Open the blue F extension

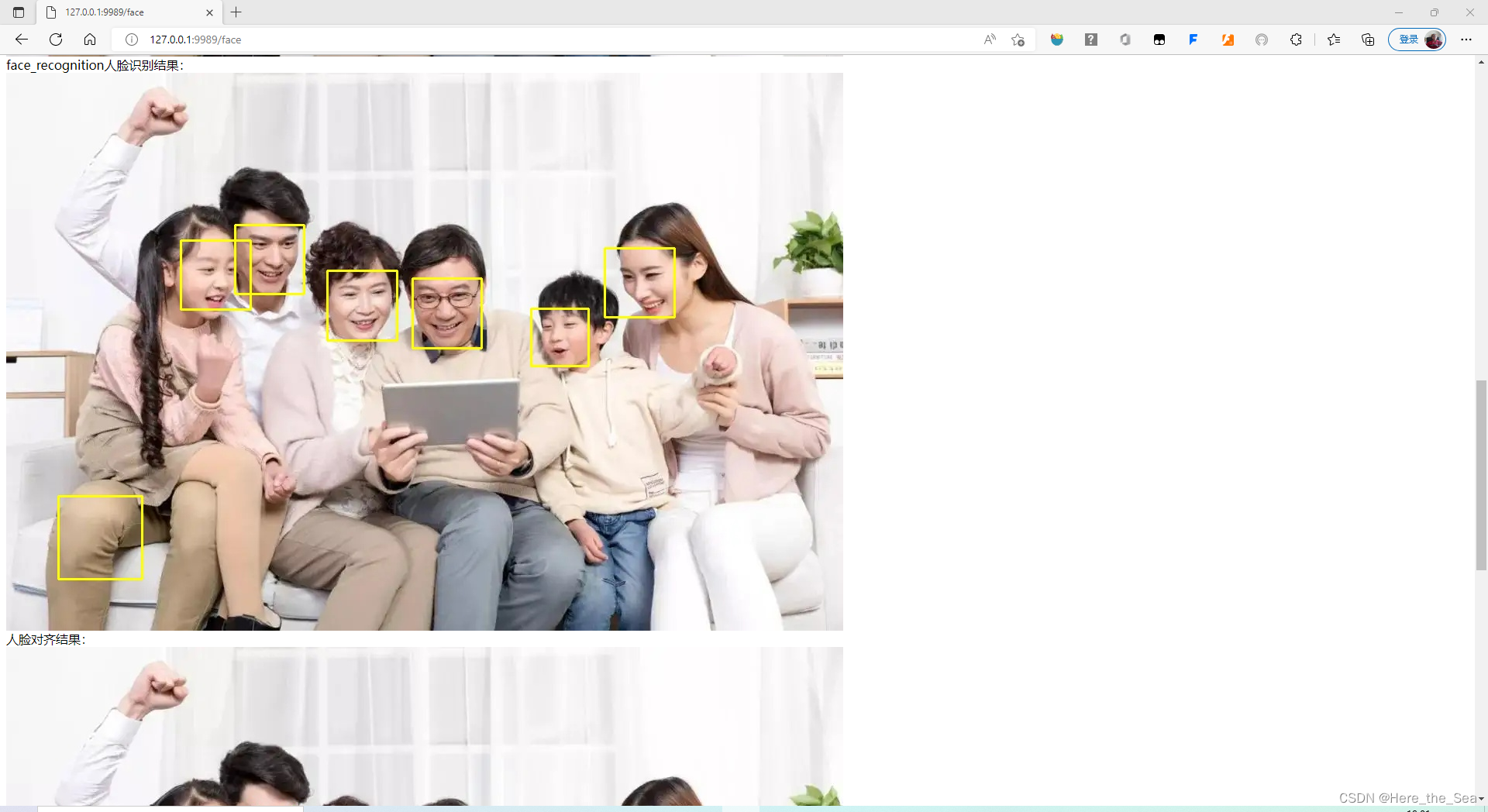coord(1193,40)
